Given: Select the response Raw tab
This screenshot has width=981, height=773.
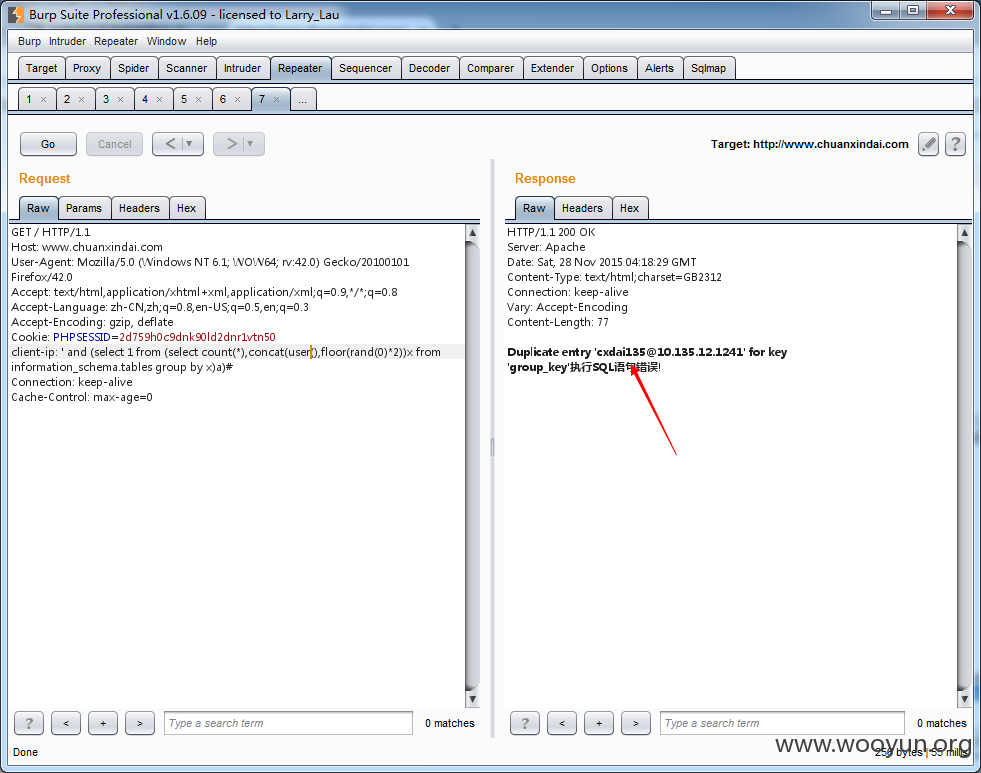Looking at the screenshot, I should (534, 208).
